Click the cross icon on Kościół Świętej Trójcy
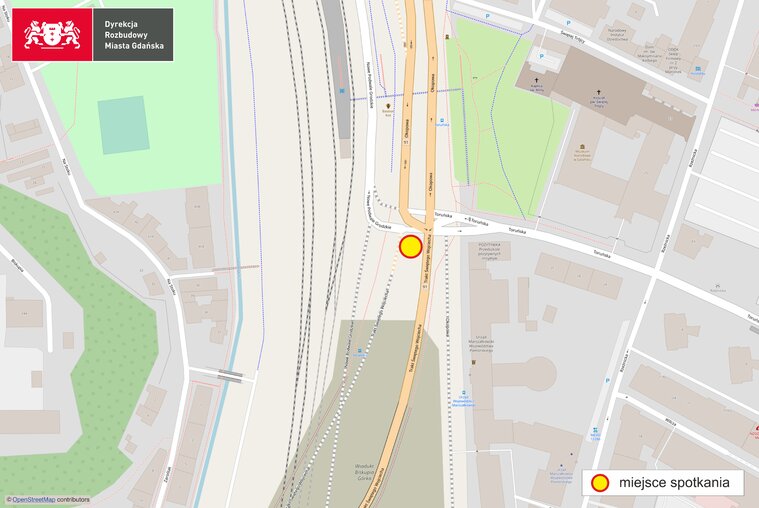Viewport: 759px width, 508px height. click(x=598, y=92)
